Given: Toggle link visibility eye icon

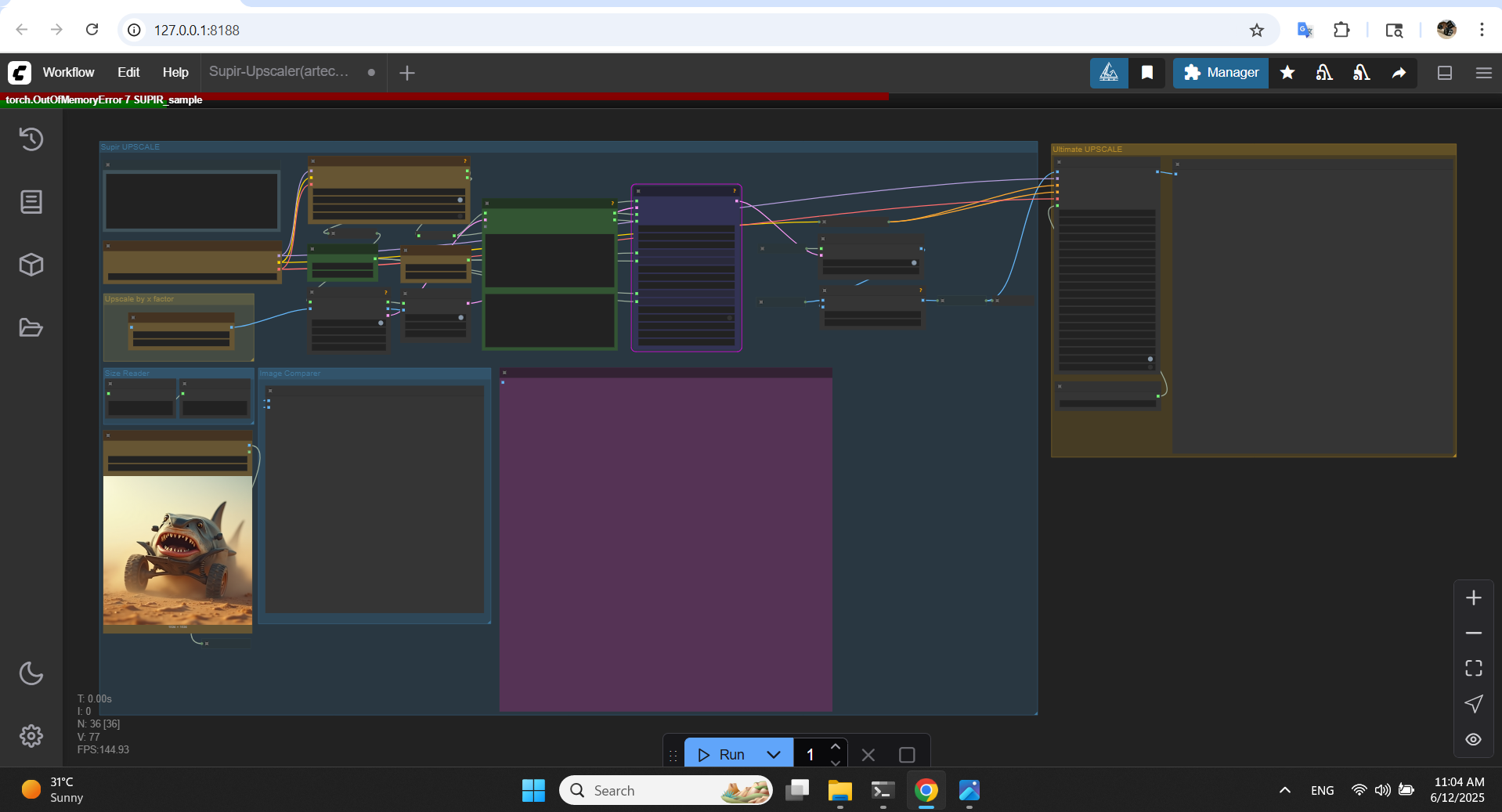Looking at the screenshot, I should (1473, 739).
